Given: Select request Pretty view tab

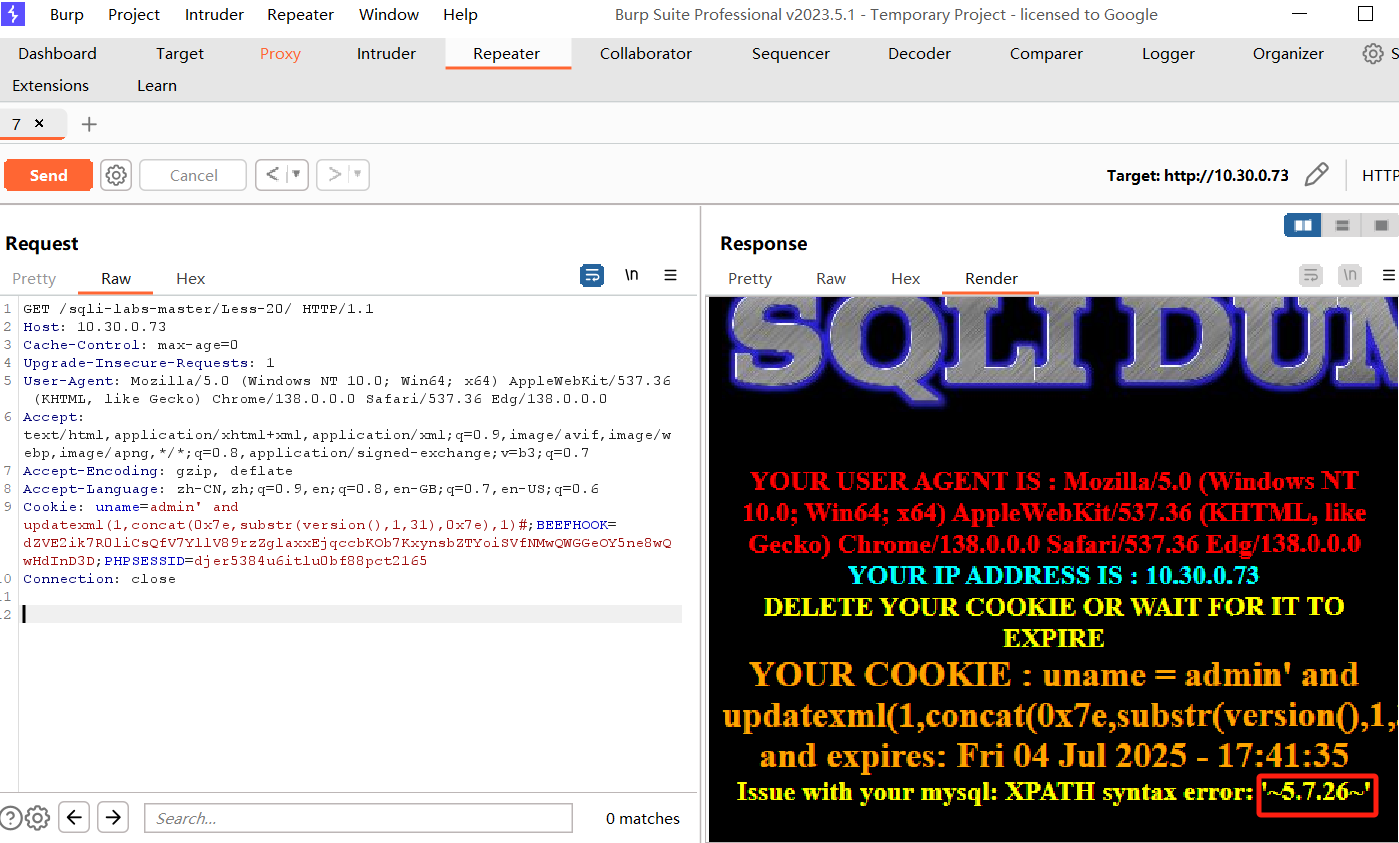Looking at the screenshot, I should coord(34,279).
